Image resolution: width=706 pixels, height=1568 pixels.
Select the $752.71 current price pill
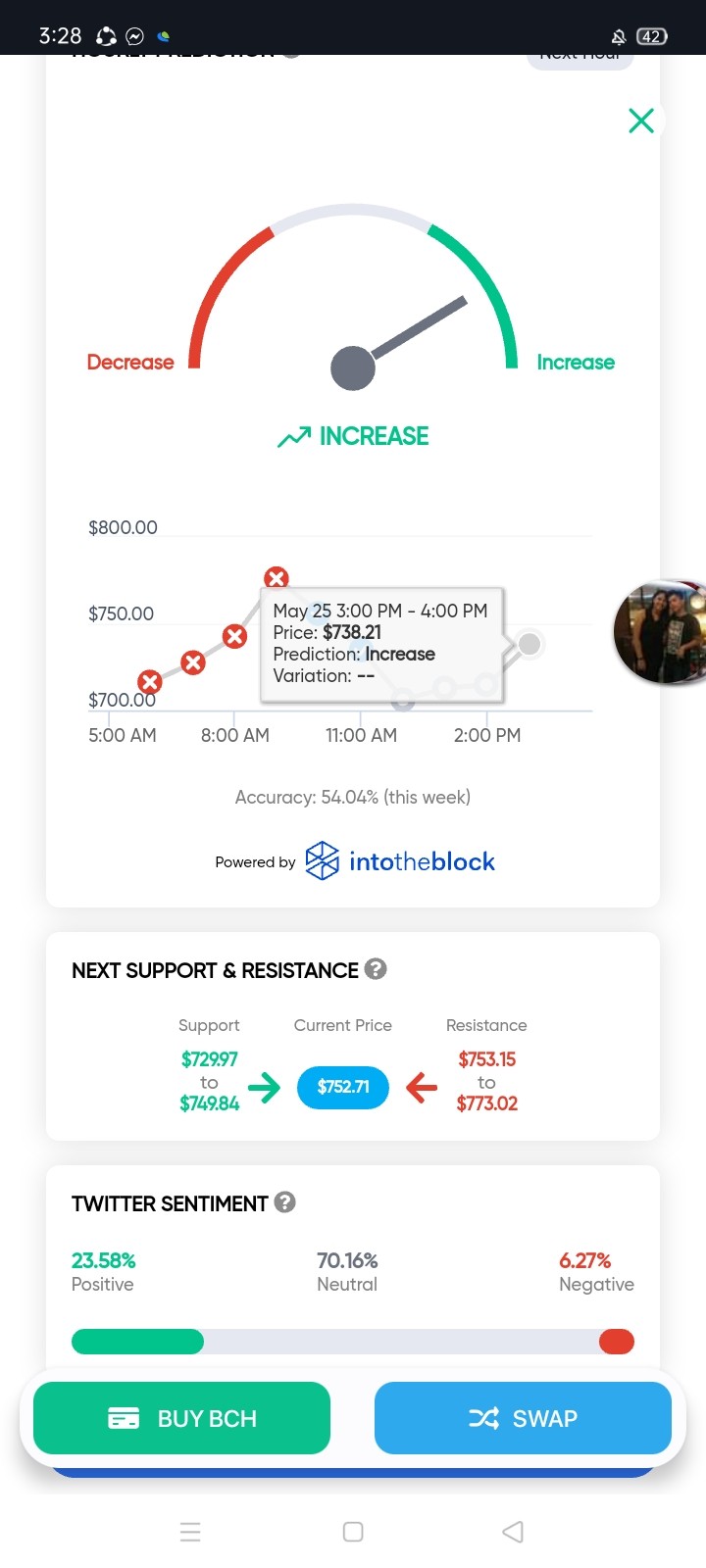click(x=343, y=1087)
